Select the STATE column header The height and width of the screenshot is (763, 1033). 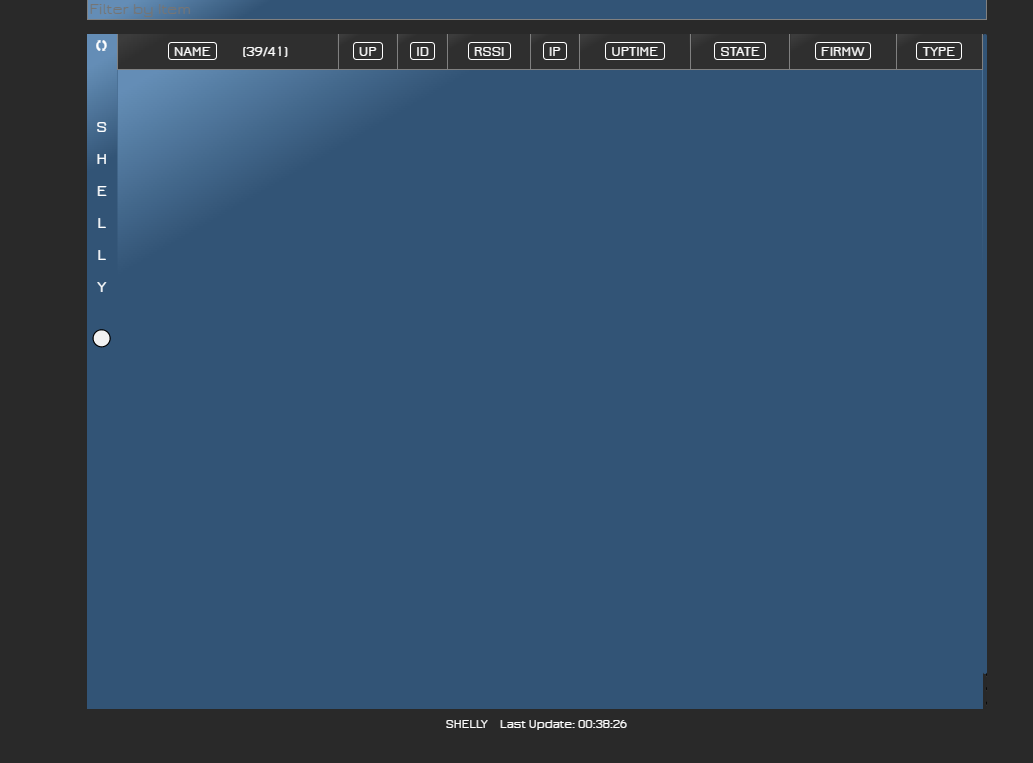(x=740, y=51)
